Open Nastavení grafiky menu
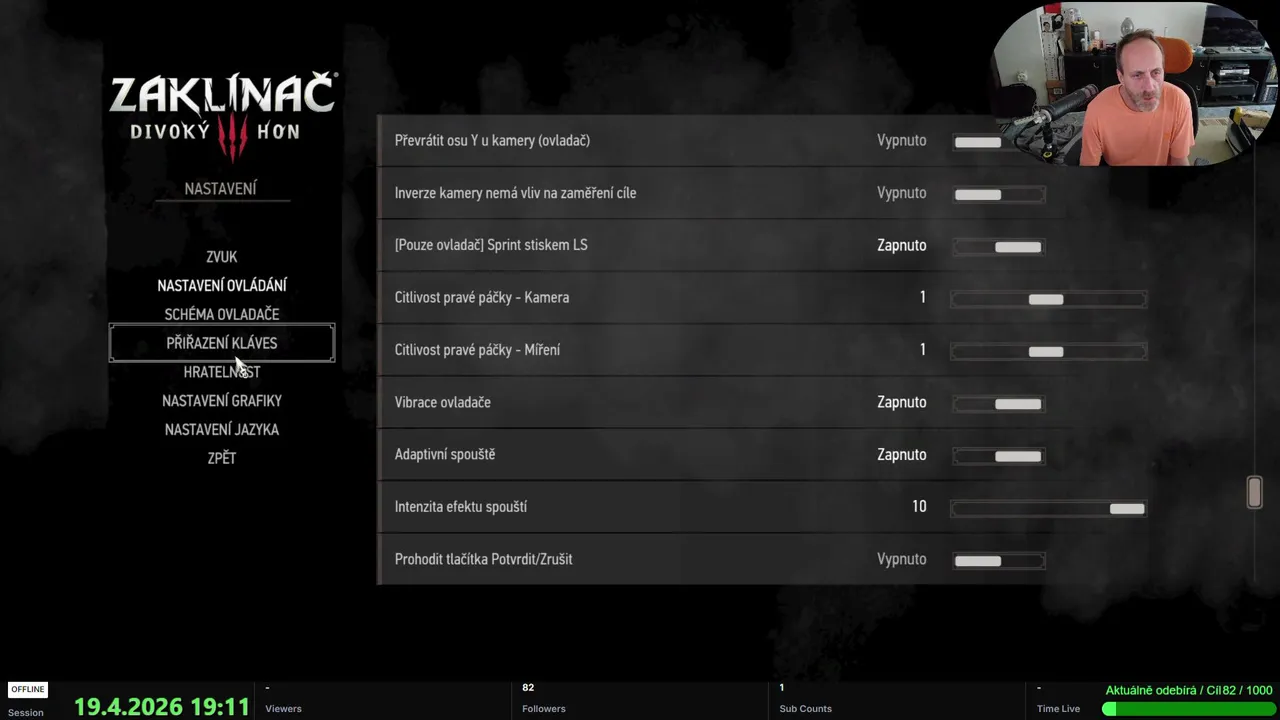Viewport: 1280px width, 720px height. click(x=222, y=401)
